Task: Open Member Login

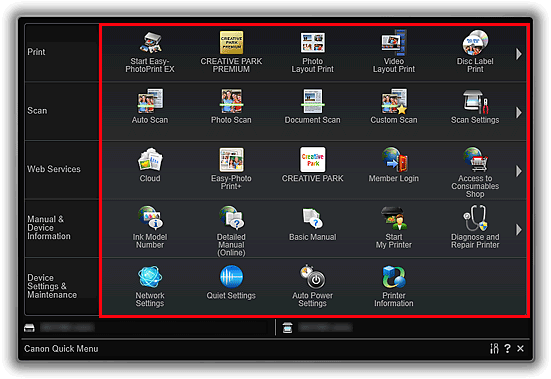Action: pyautogui.click(x=394, y=165)
